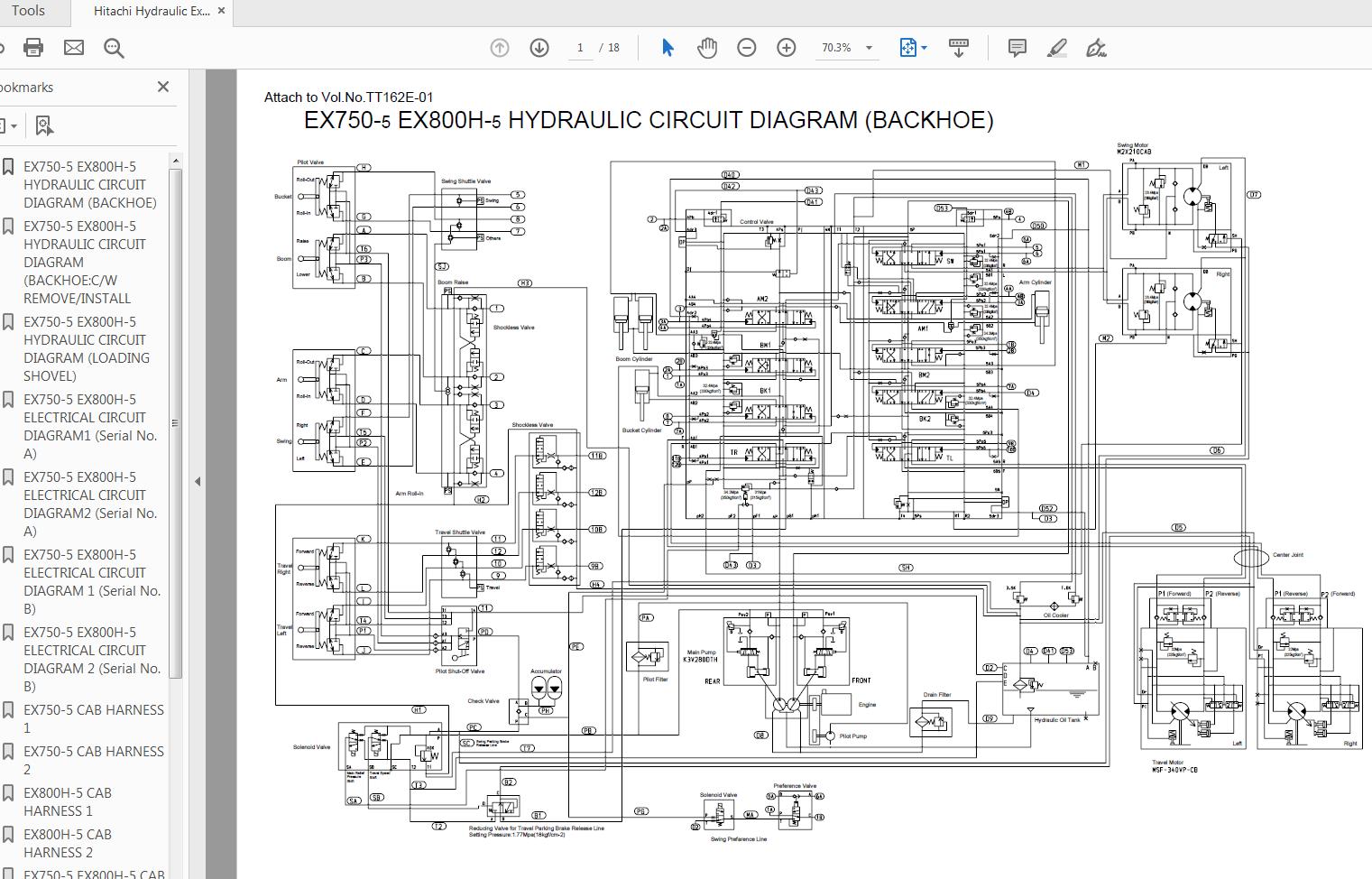Switch to the Hand pan tool
This screenshot has width=1372, height=879.
(x=707, y=48)
